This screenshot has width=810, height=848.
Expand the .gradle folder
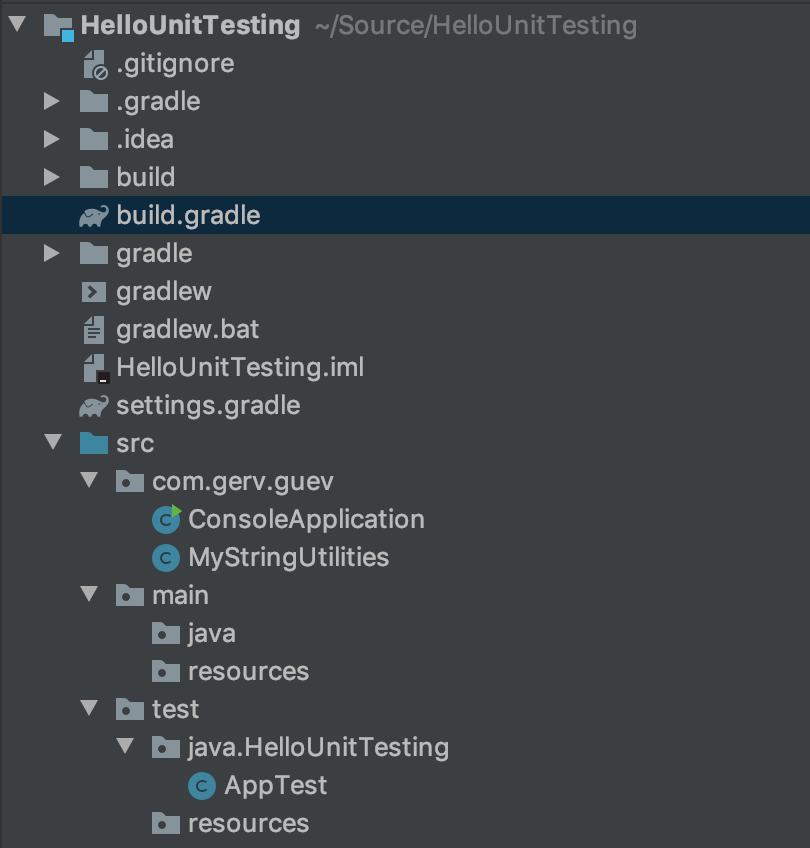51,101
